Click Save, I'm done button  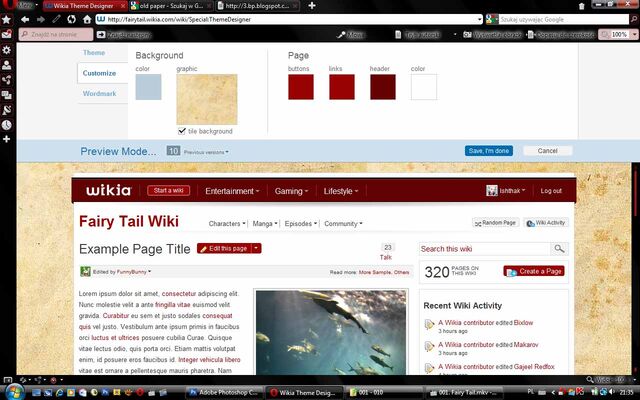click(x=489, y=151)
